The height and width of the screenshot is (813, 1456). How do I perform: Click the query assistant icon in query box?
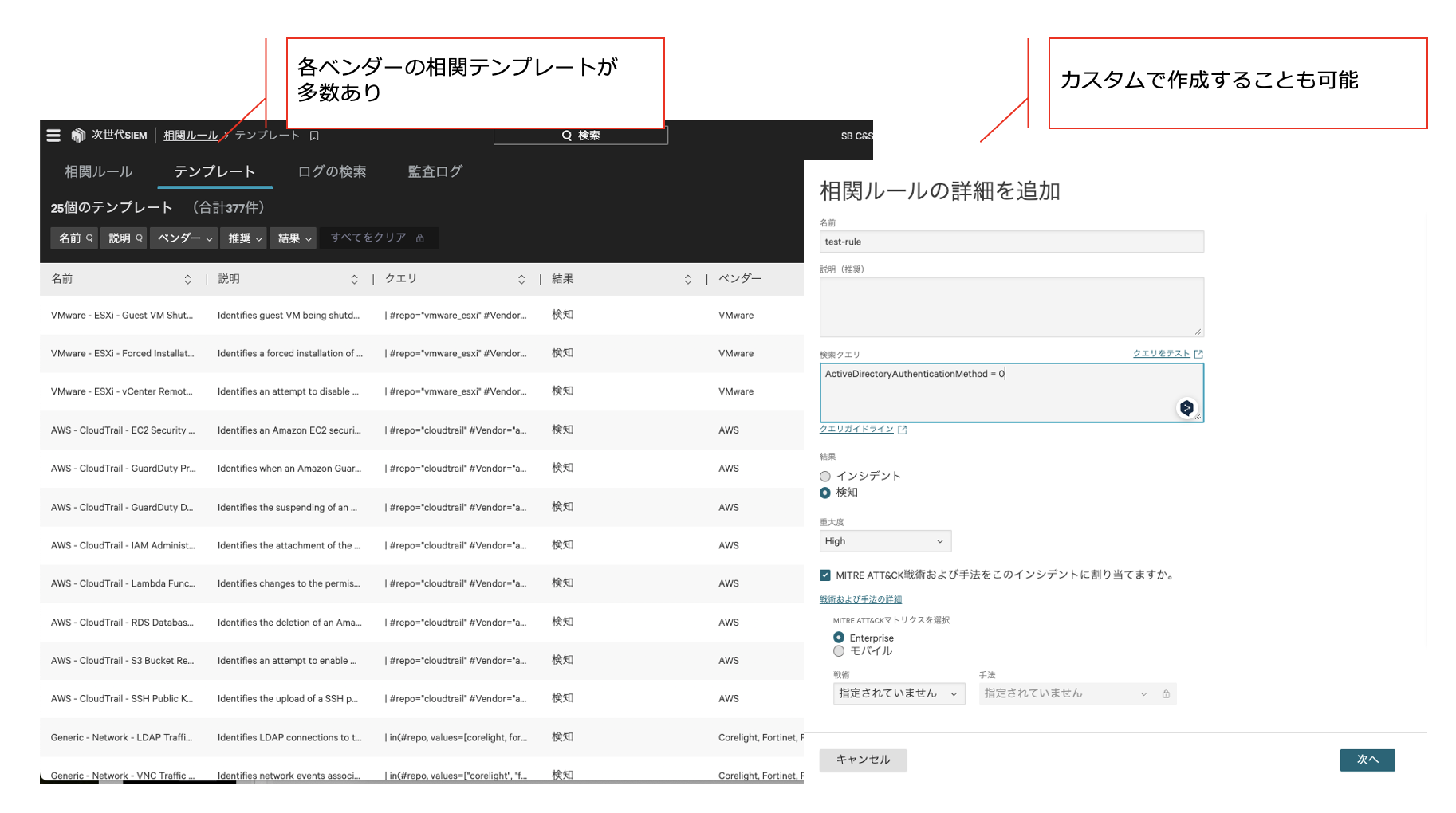pyautogui.click(x=1186, y=408)
